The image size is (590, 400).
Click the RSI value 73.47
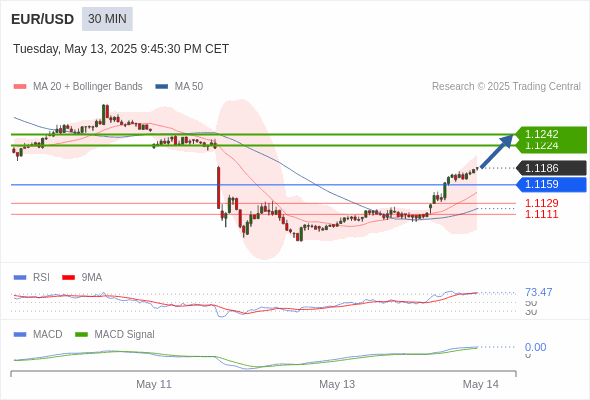pyautogui.click(x=538, y=292)
